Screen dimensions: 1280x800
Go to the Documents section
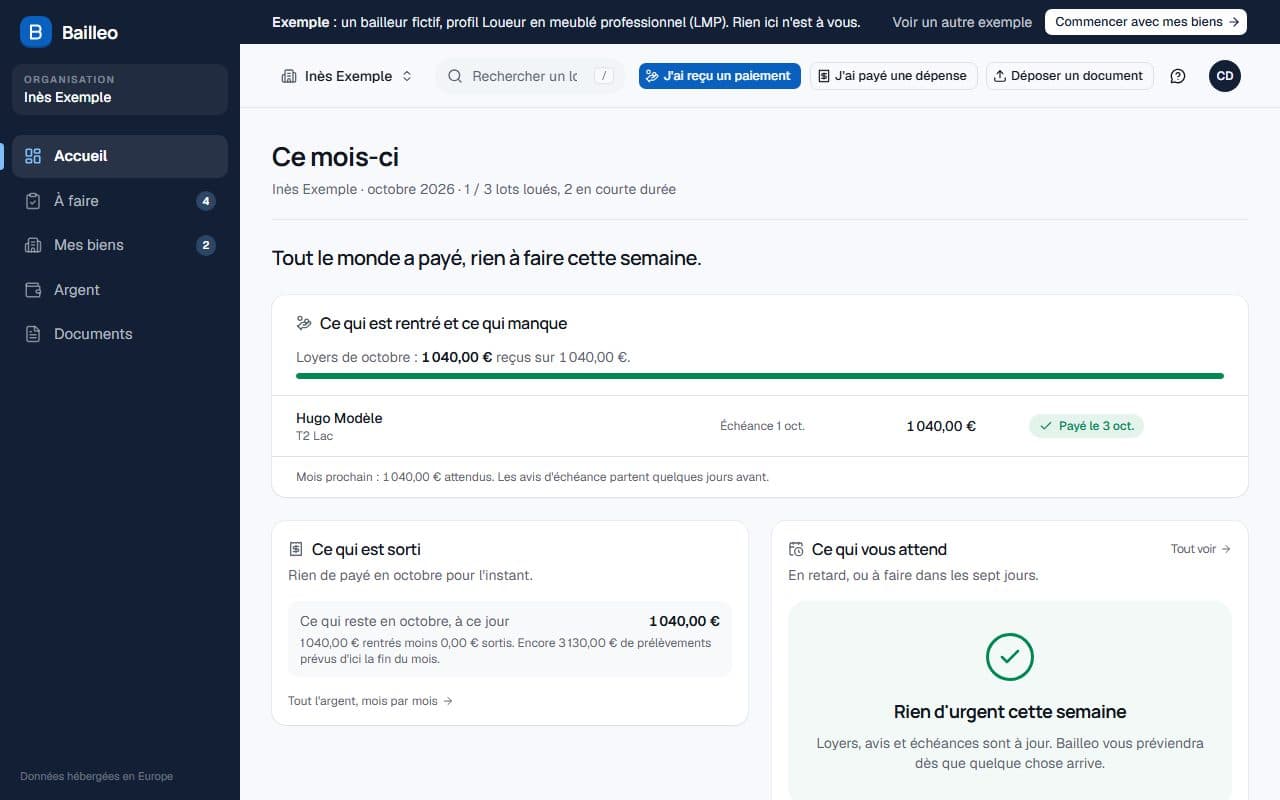tap(120, 334)
